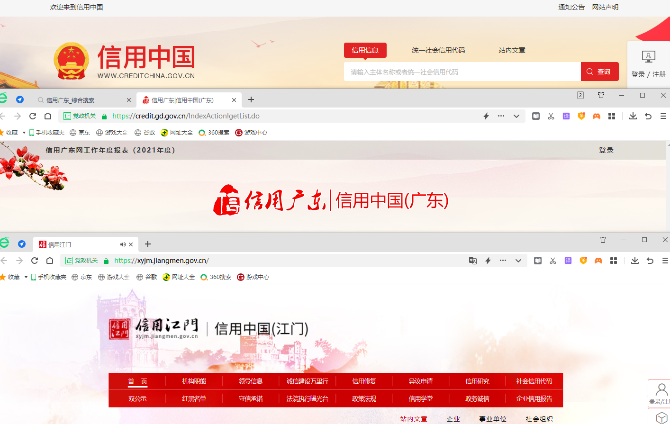Close the 信用广东_综合搜索 tab

(x=129, y=100)
